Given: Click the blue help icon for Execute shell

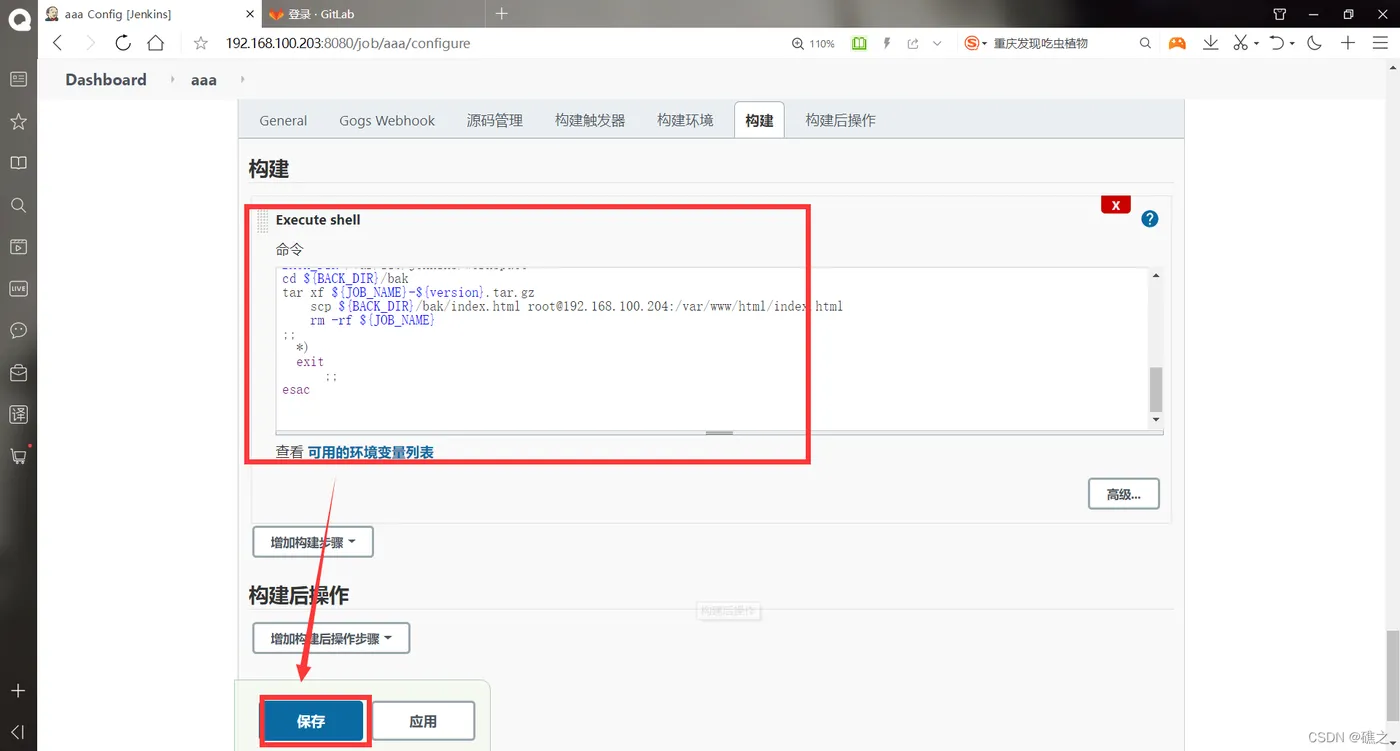Looking at the screenshot, I should (1150, 219).
